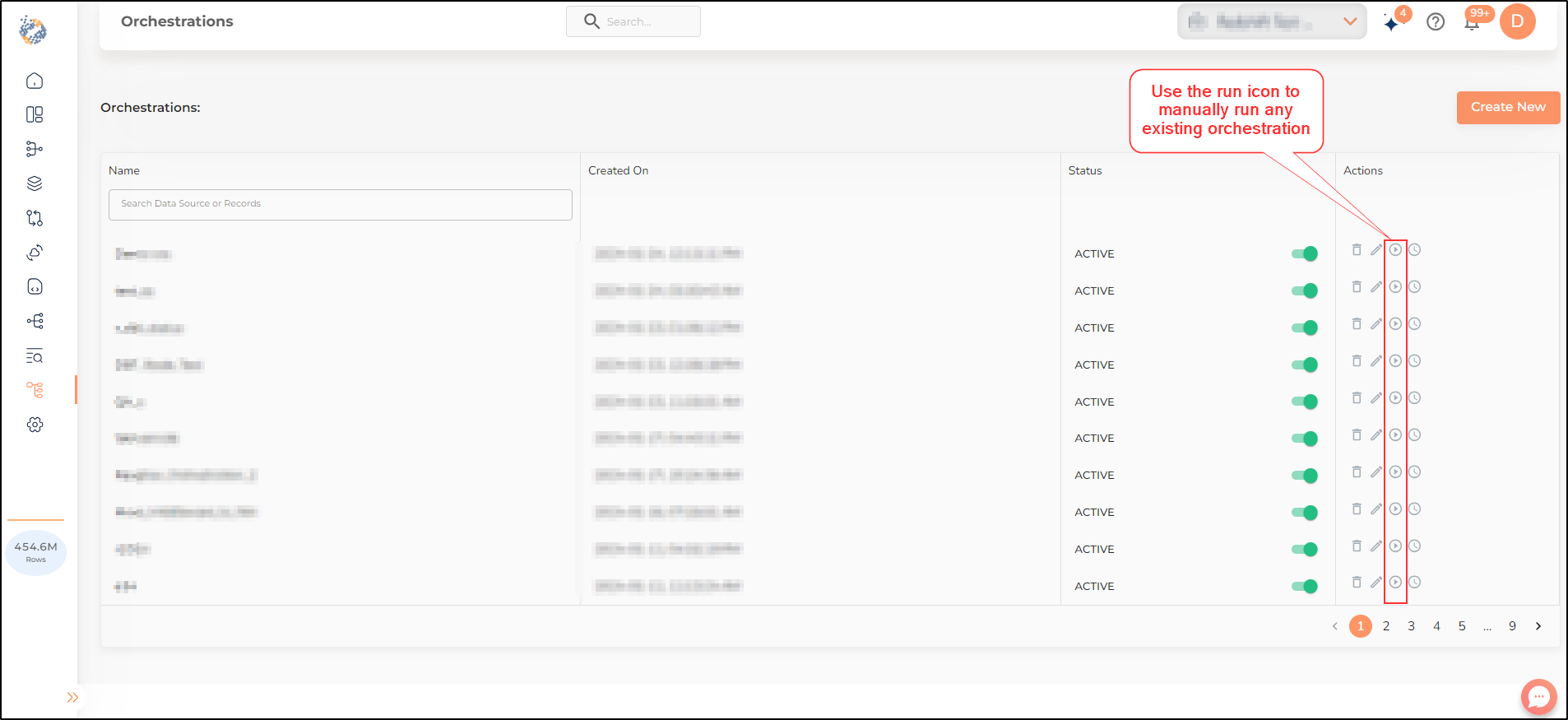The width and height of the screenshot is (1568, 720).
Task: Open schedule clock for fifth orchestration
Action: point(1414,397)
